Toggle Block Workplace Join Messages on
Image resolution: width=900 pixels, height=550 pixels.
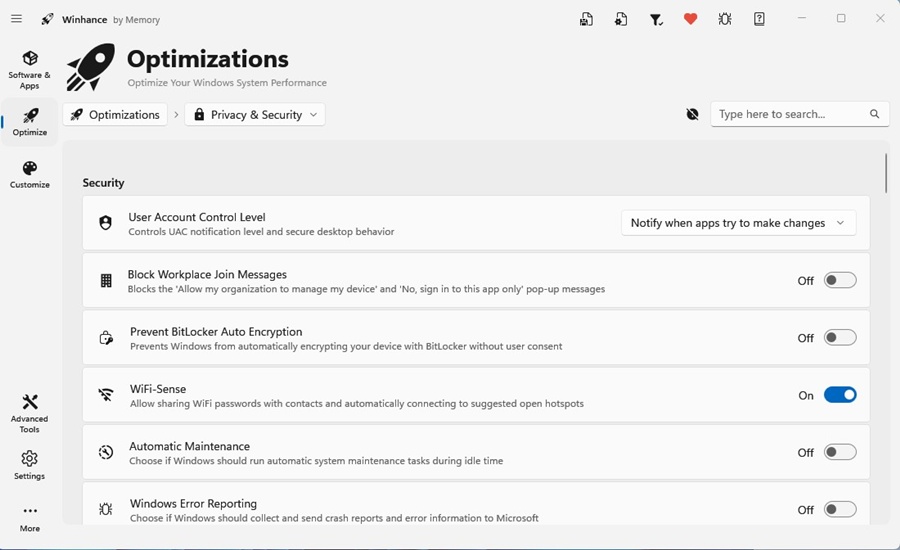tap(840, 281)
